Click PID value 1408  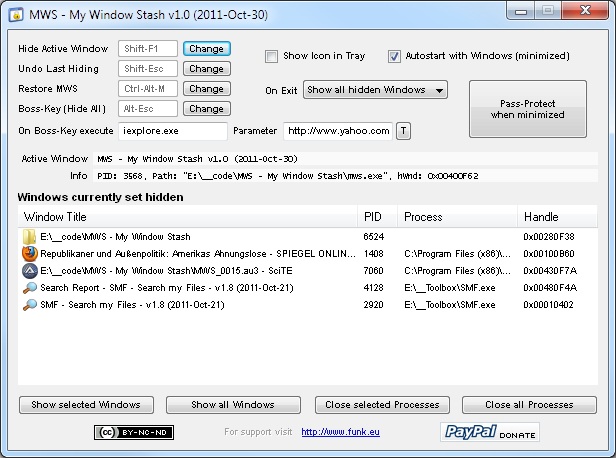point(374,254)
